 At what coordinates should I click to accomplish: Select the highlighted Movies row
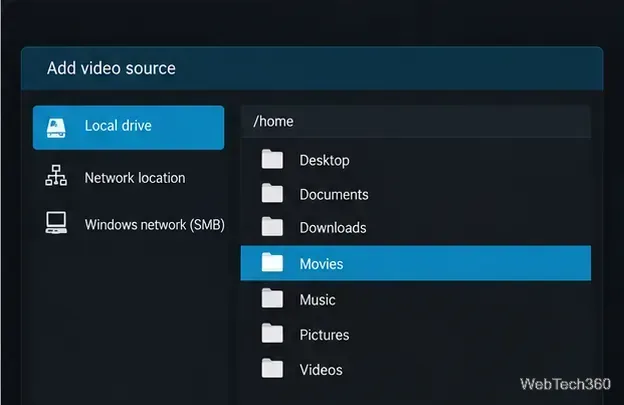(x=416, y=263)
